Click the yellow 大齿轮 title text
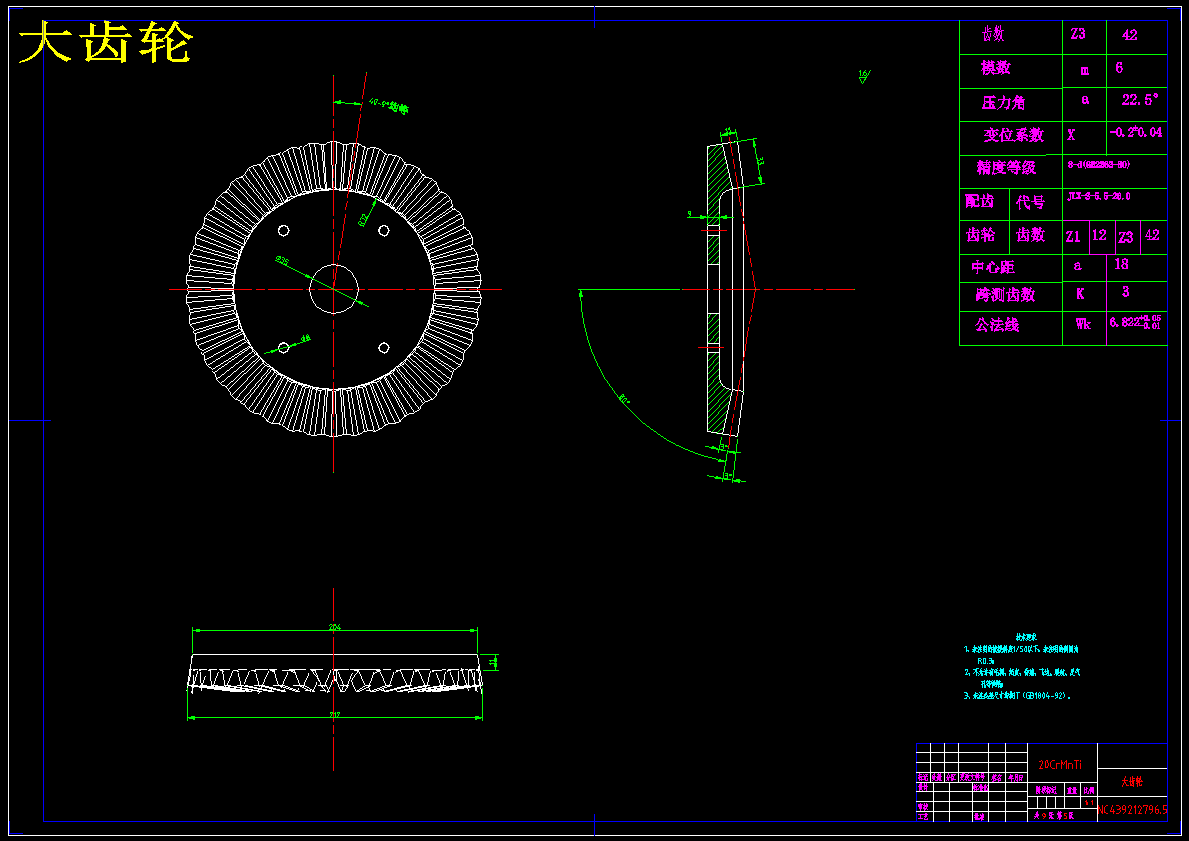Viewport: 1189px width, 841px height. pos(105,42)
